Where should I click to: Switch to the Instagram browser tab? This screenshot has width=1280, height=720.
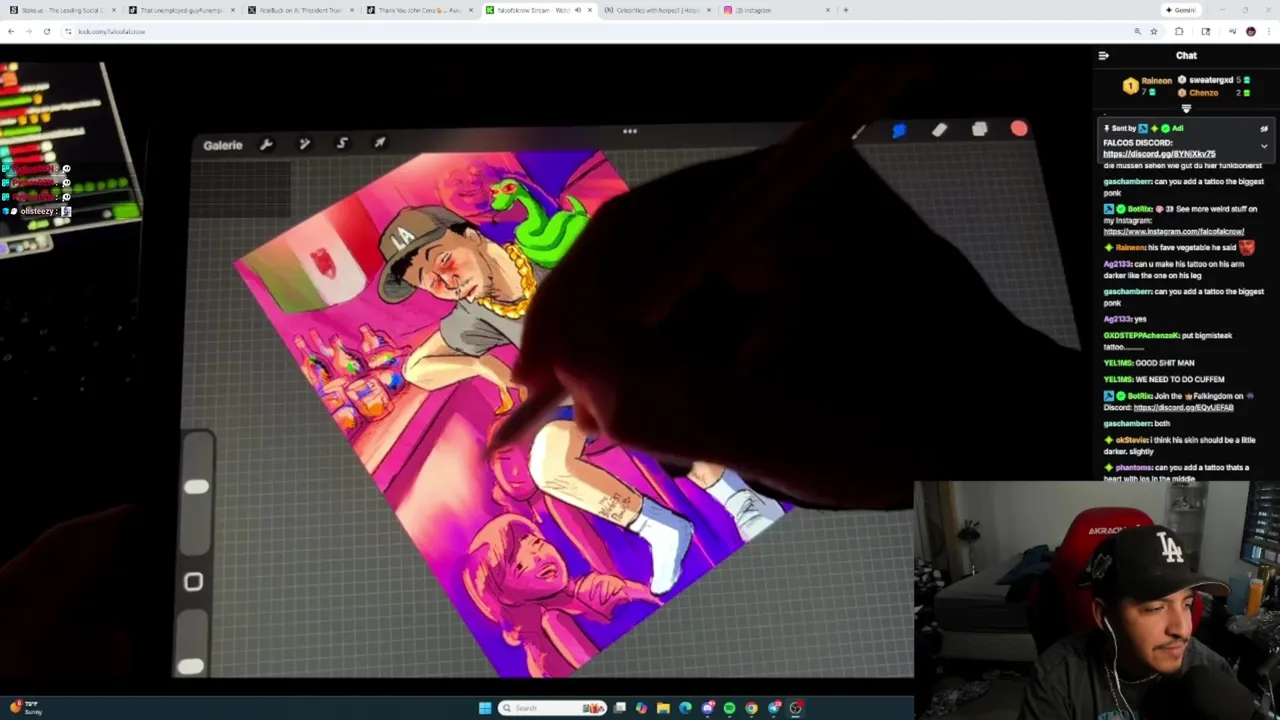pyautogui.click(x=776, y=10)
